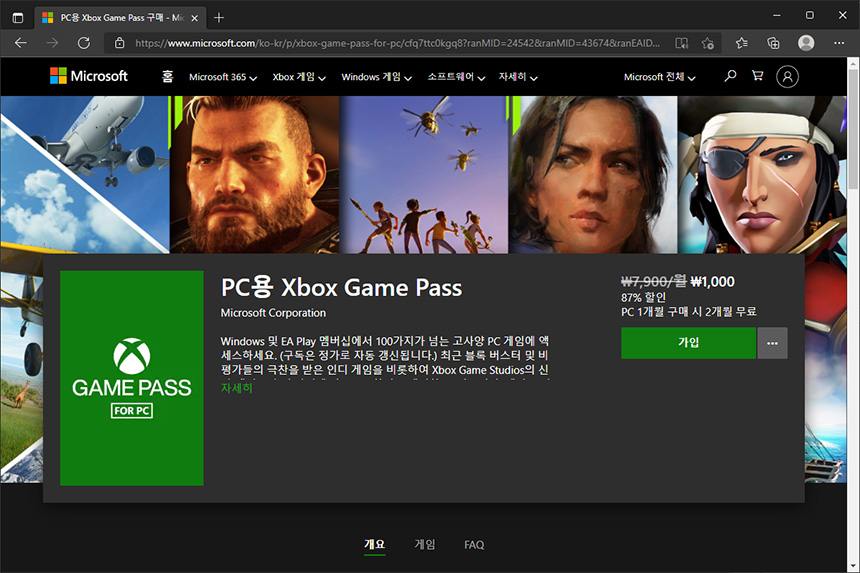Click the eyepatch pirate game artwork
The height and width of the screenshot is (573, 860).
point(762,175)
